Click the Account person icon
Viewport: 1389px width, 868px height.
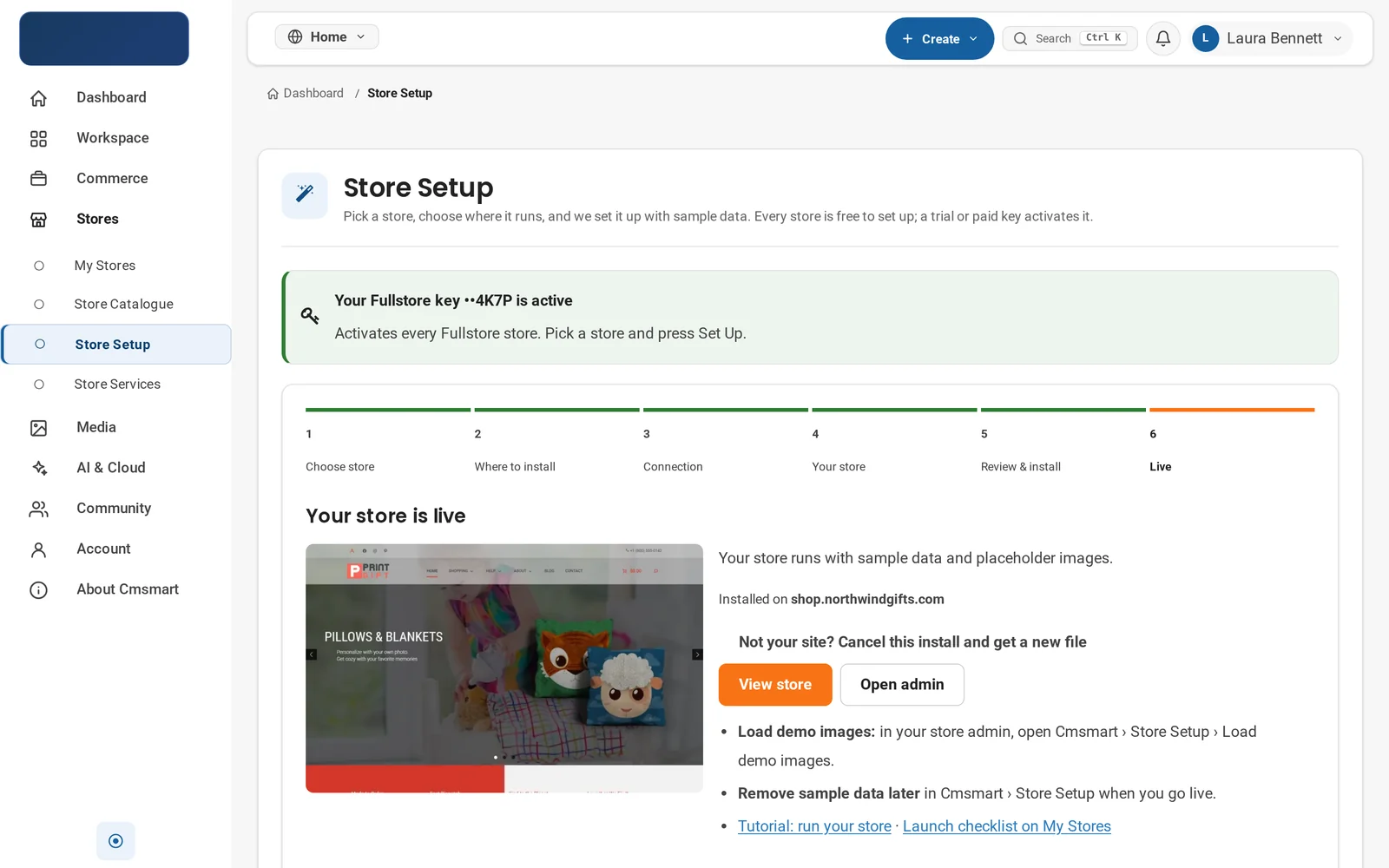point(38,549)
